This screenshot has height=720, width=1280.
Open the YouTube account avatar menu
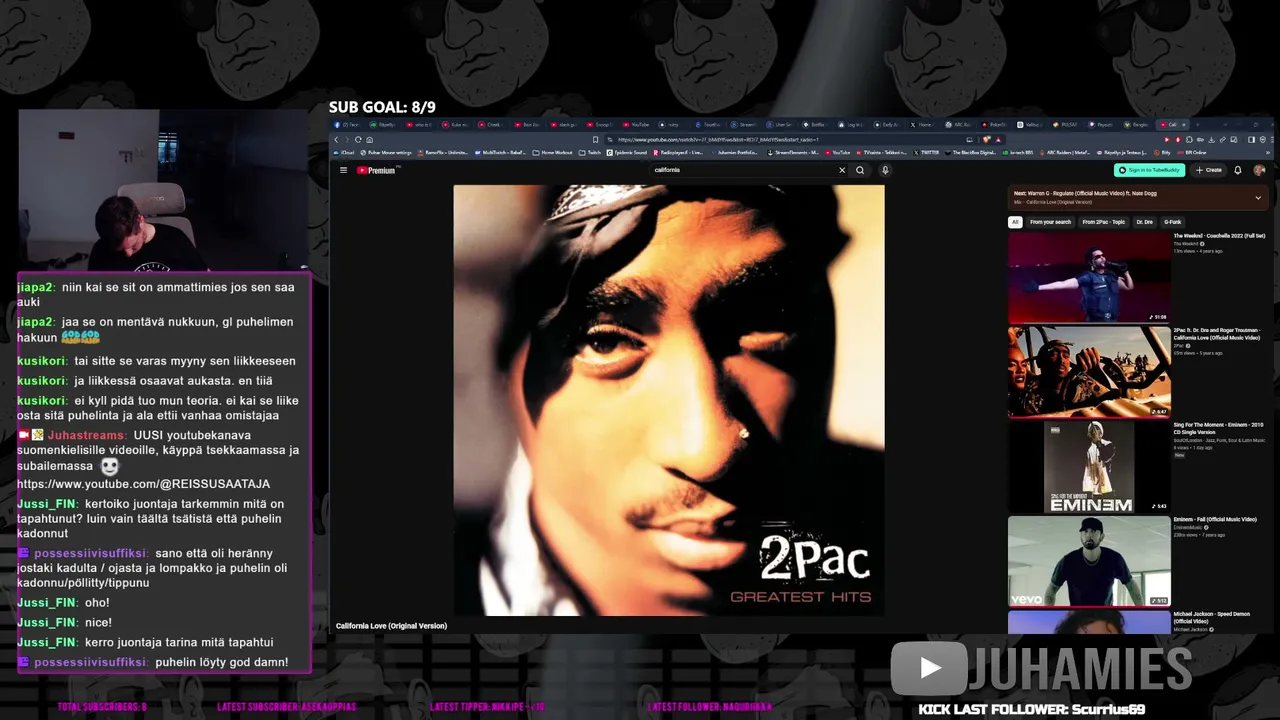click(x=1259, y=170)
